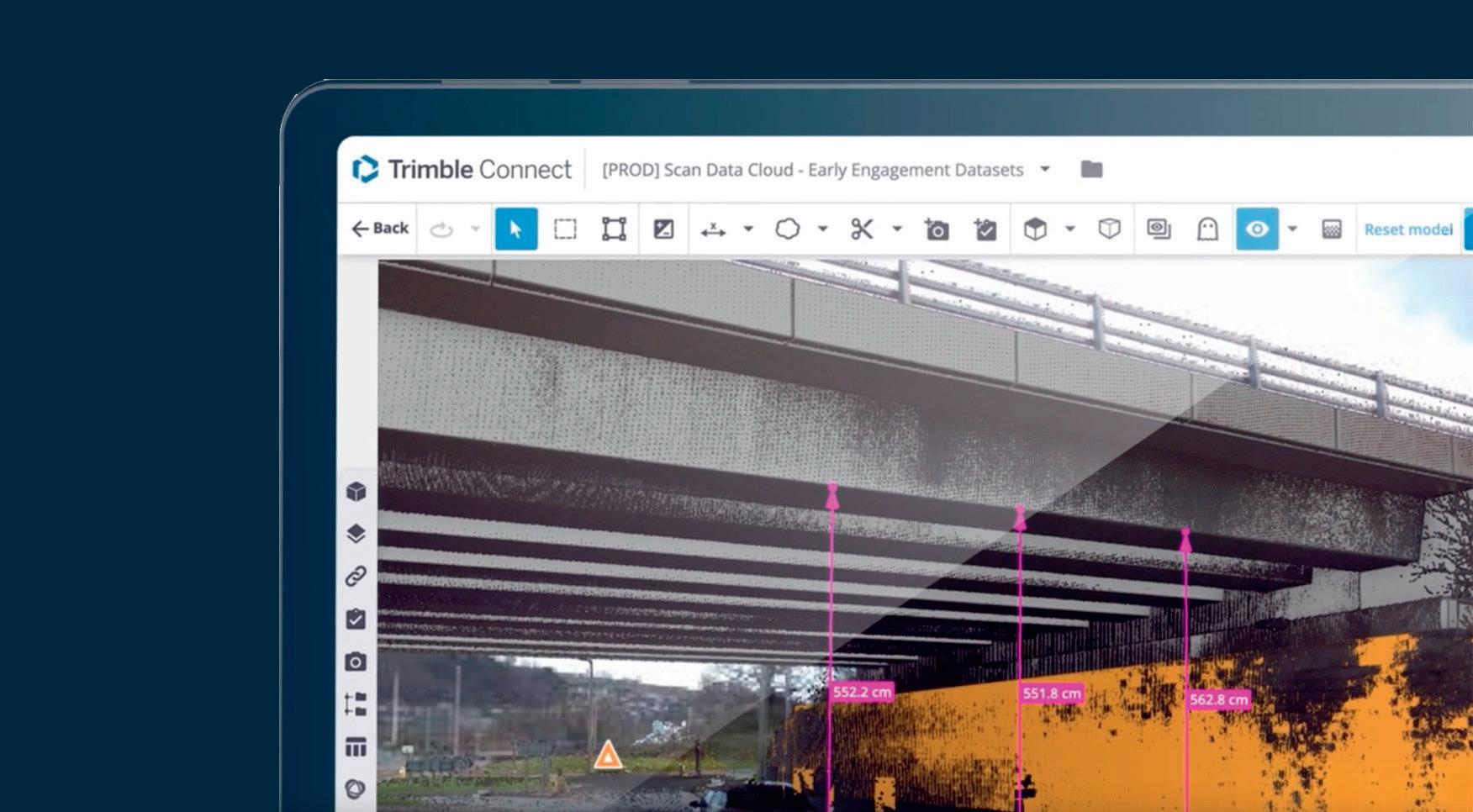Expand the project name dropdown arrow
The width and height of the screenshot is (1473, 812).
1045,169
